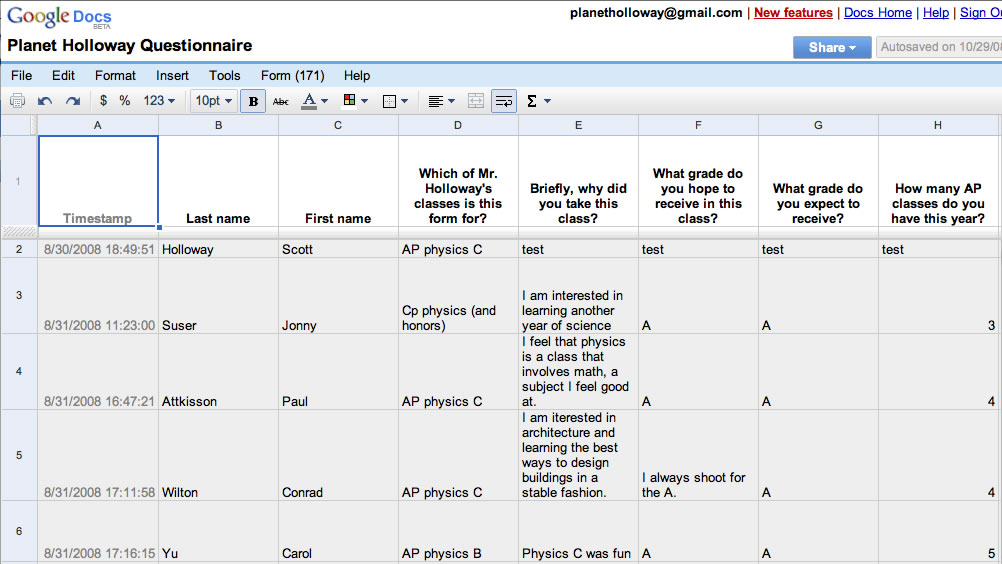Image resolution: width=1002 pixels, height=564 pixels.
Task: Click cell containing Carol
Action: coord(338,531)
